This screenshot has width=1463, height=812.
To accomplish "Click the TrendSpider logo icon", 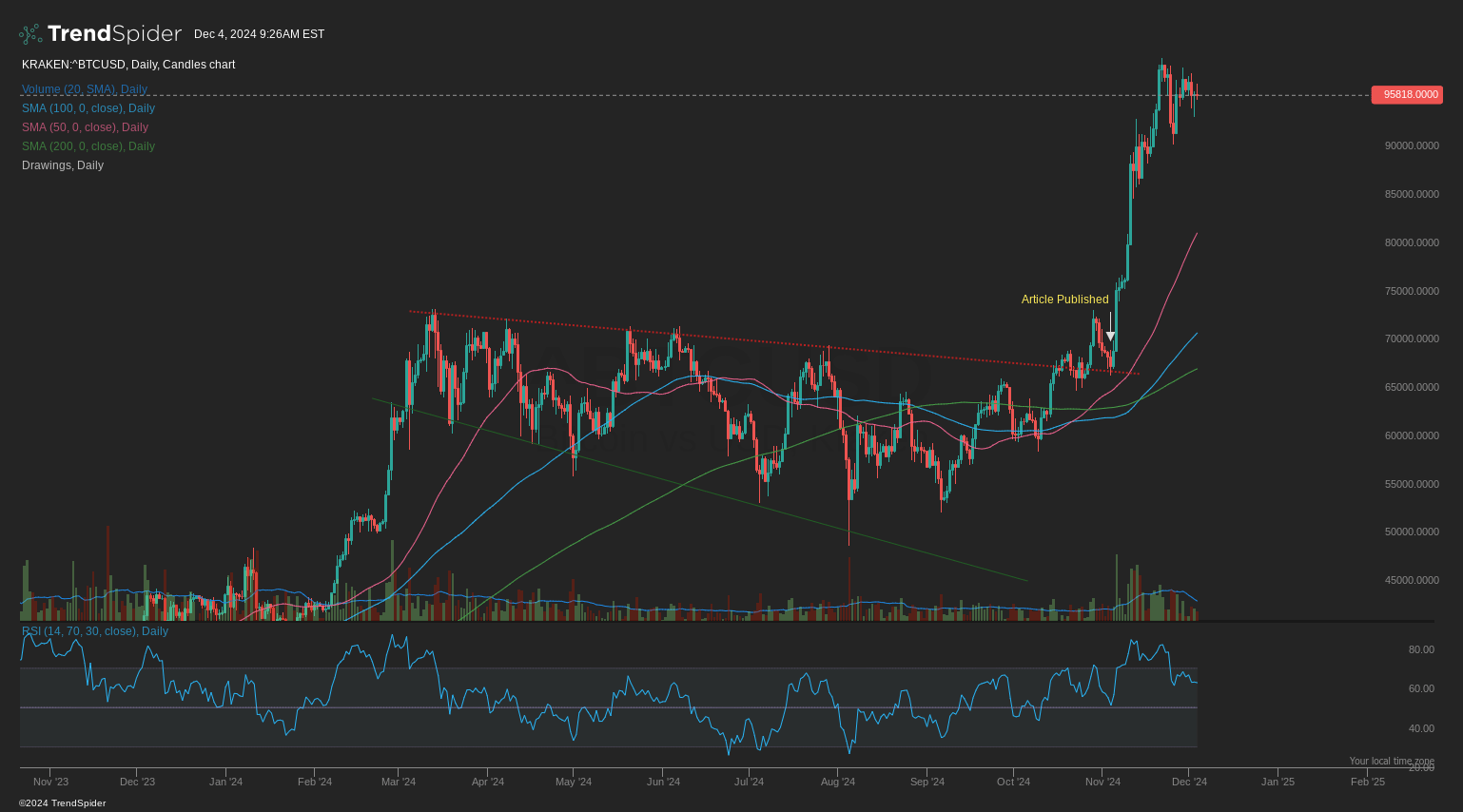I will [29, 33].
